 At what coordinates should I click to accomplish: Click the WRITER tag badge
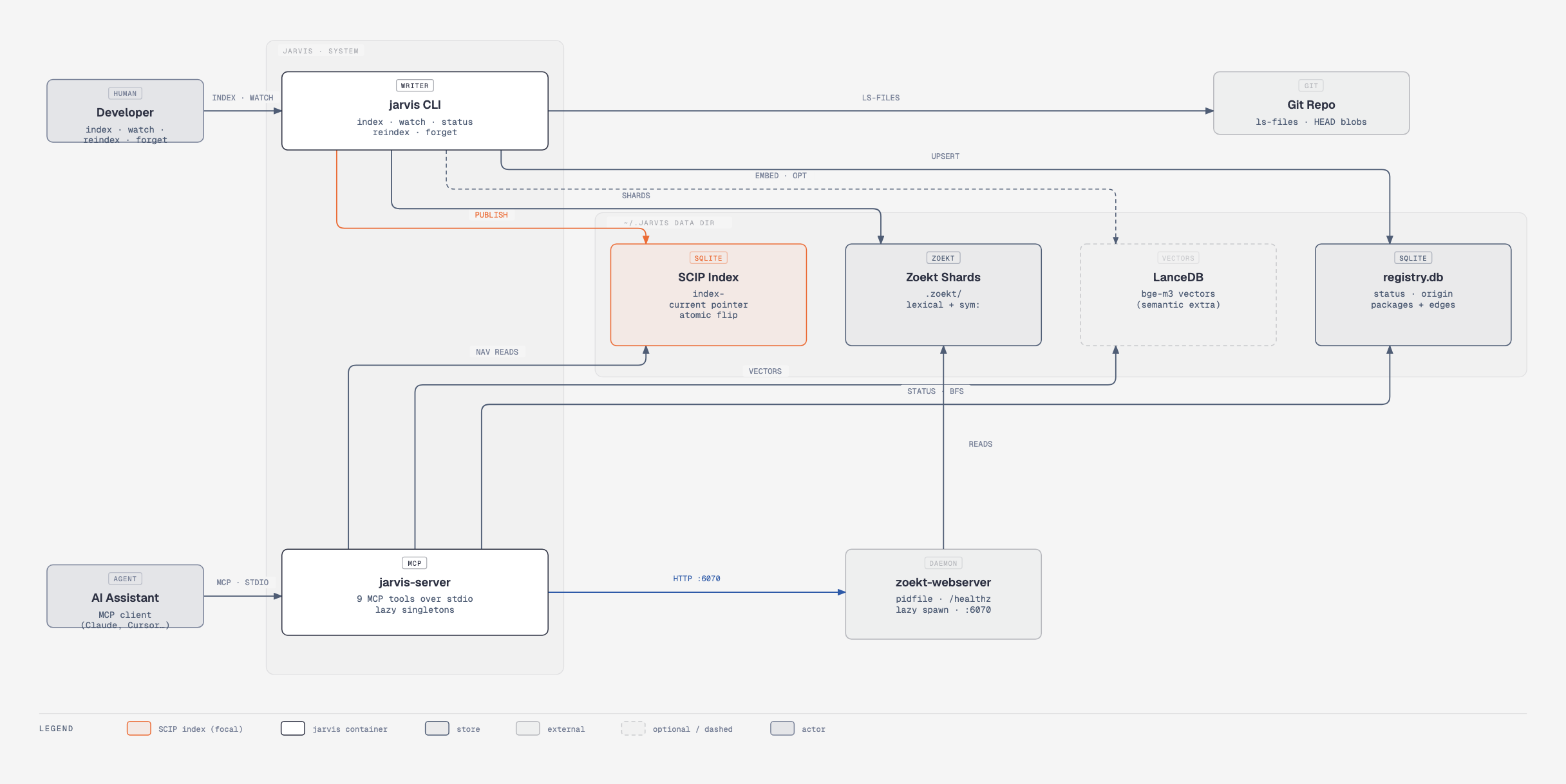click(x=415, y=86)
